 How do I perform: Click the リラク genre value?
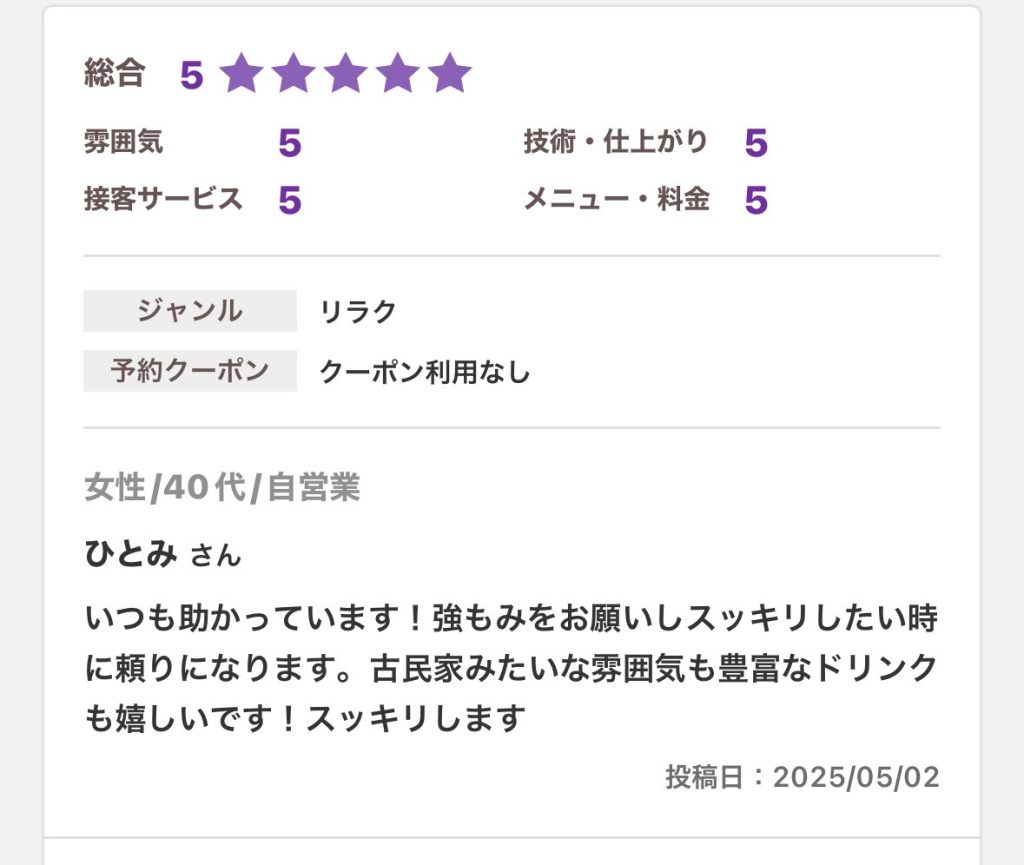click(x=358, y=311)
